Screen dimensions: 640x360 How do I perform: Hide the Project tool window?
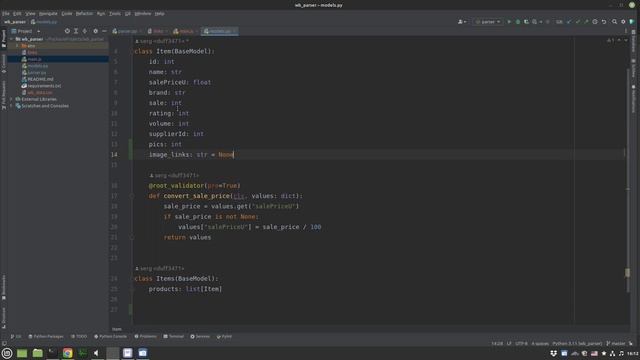click(x=104, y=31)
